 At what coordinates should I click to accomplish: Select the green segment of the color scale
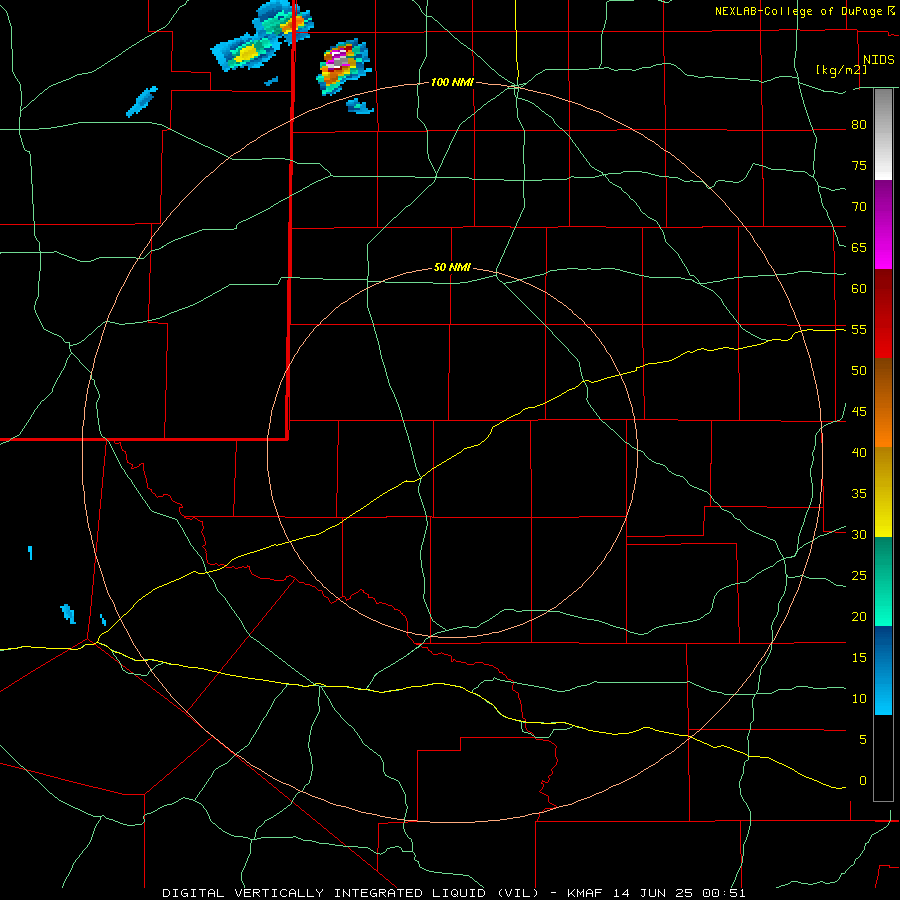pyautogui.click(x=883, y=581)
